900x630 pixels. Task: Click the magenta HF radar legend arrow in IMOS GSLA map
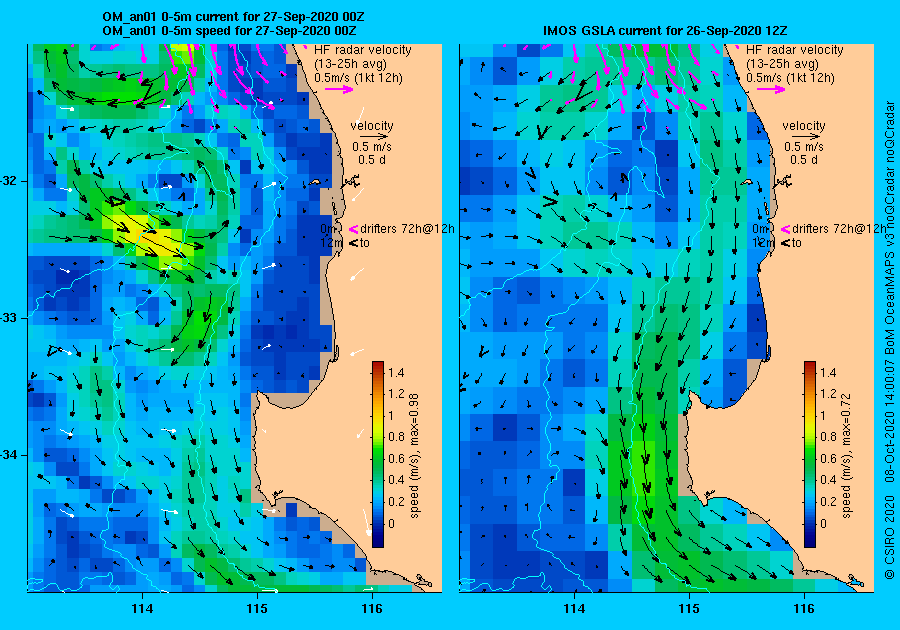771,89
